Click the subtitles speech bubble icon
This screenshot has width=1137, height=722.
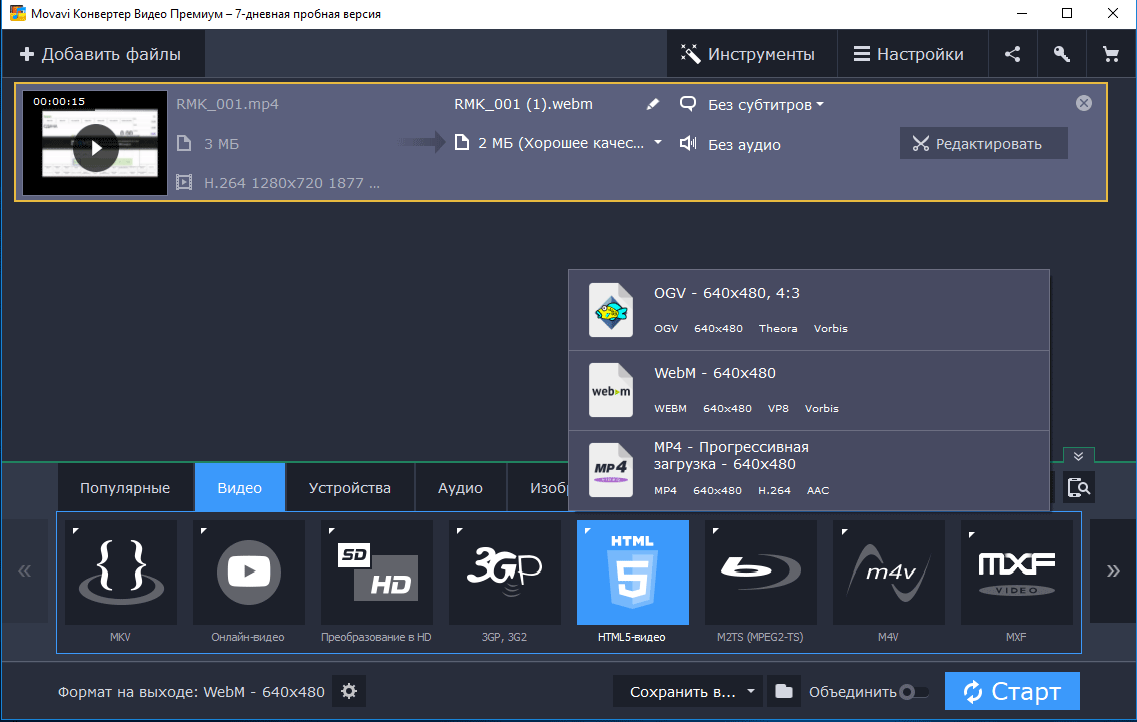tap(687, 104)
